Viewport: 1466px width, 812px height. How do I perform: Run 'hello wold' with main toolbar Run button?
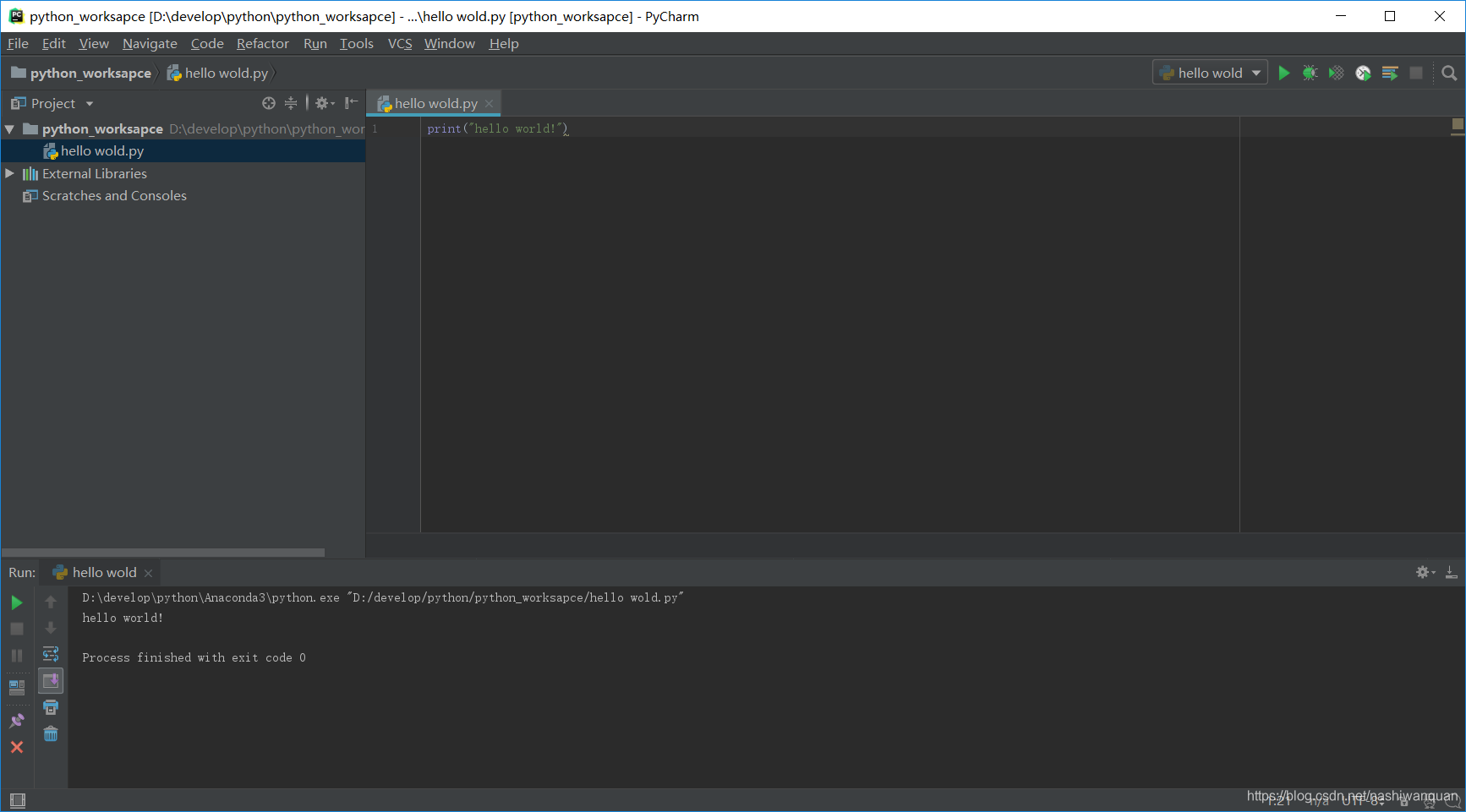click(1283, 74)
